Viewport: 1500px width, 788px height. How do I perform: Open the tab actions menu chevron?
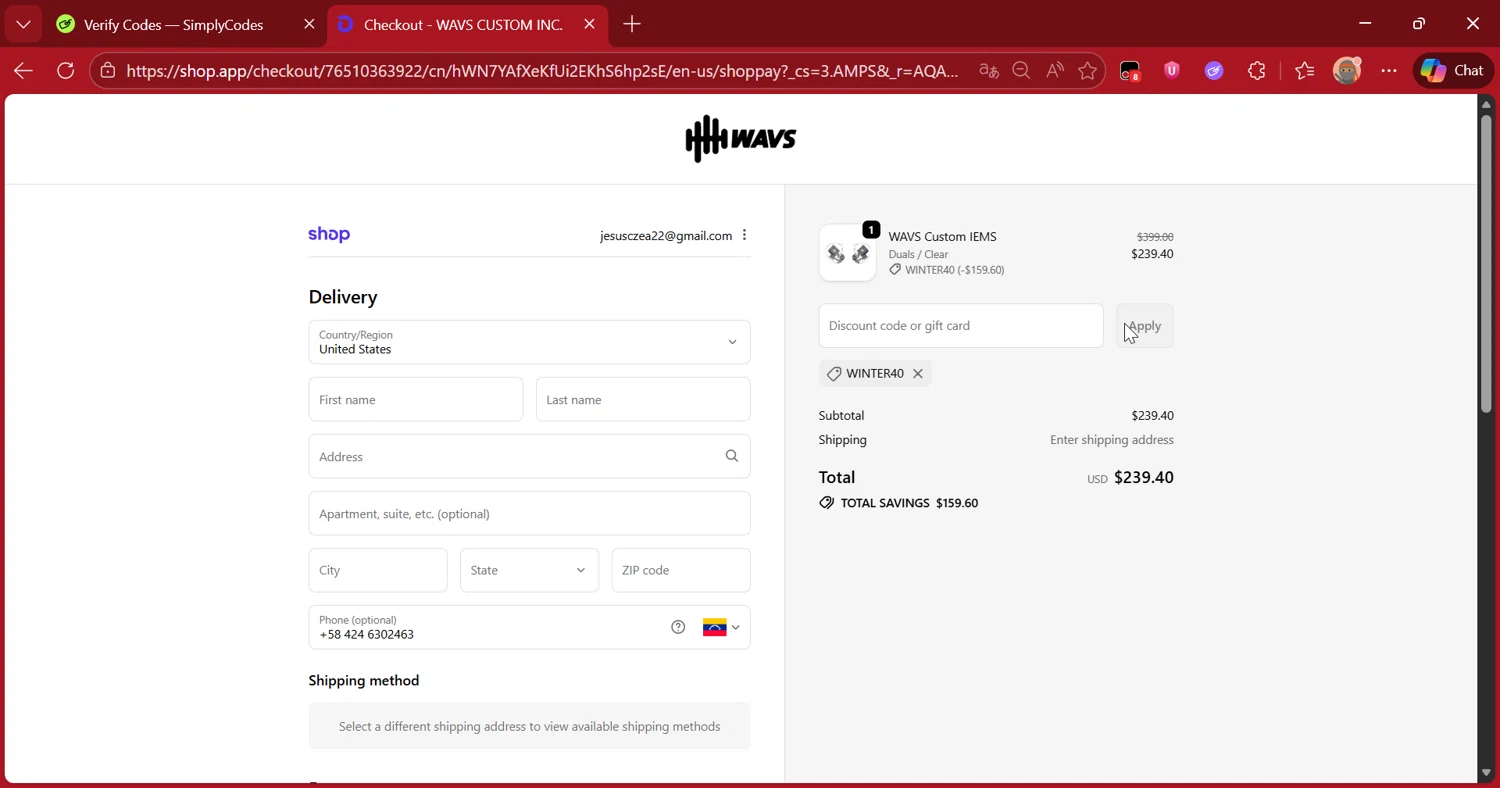point(23,25)
